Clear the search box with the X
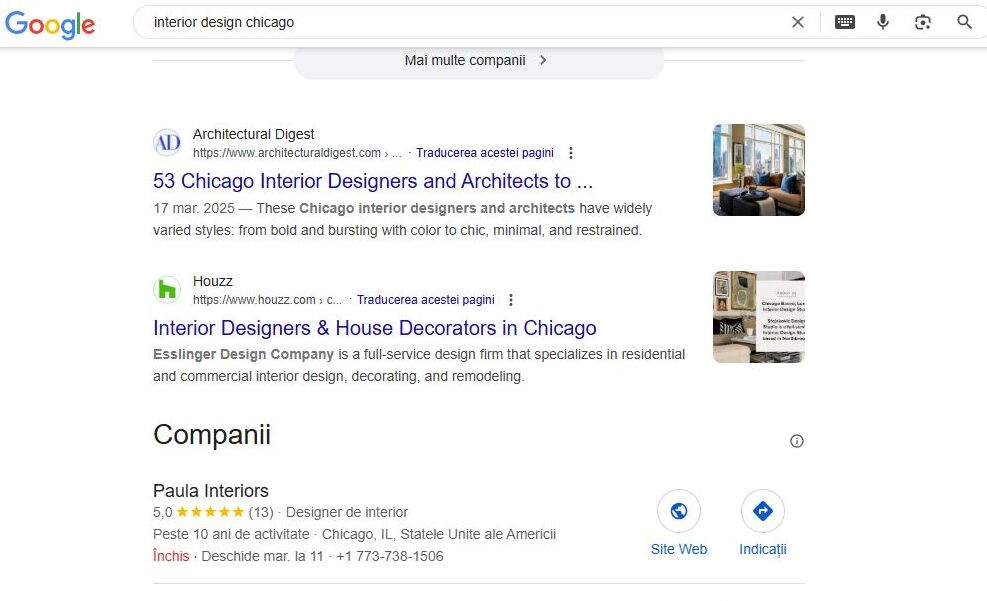987x601 pixels. point(798,21)
